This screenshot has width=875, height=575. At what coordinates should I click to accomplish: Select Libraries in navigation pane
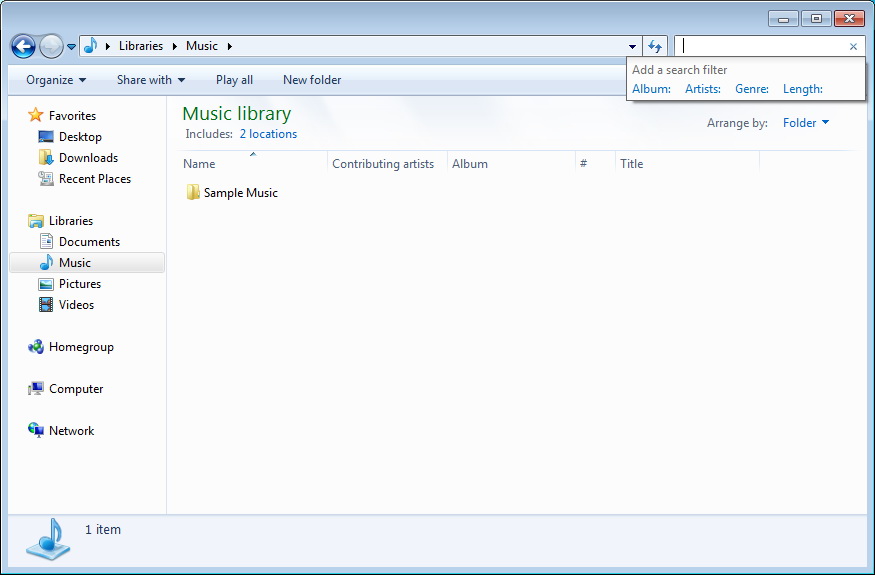[71, 221]
